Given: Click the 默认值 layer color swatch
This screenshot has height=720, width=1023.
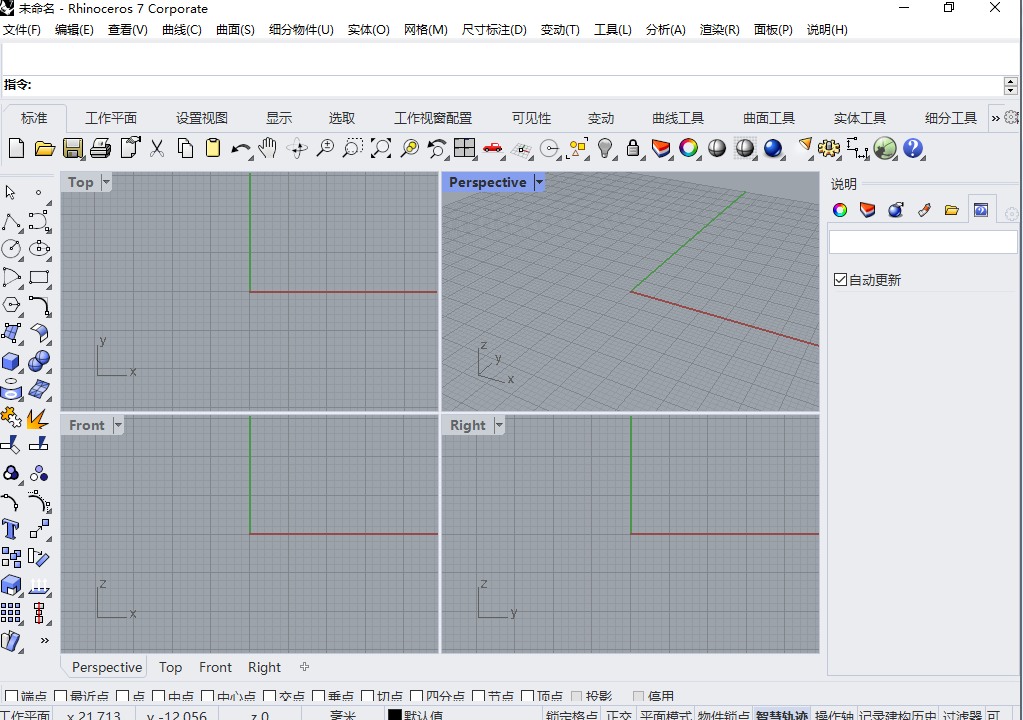Looking at the screenshot, I should tap(395, 715).
